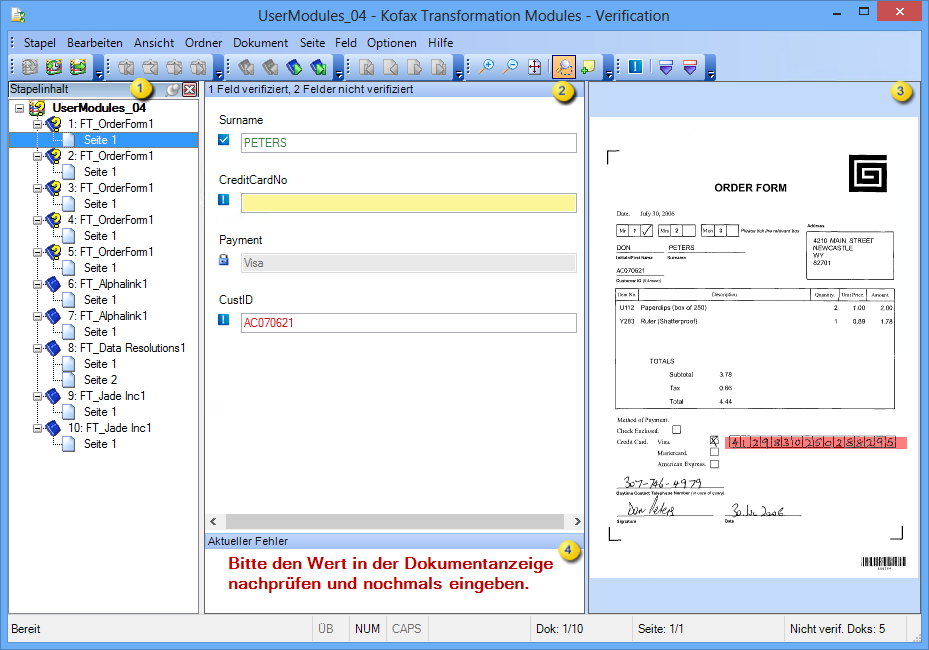Click the blue exclamation mark toolbar icon

pos(635,67)
